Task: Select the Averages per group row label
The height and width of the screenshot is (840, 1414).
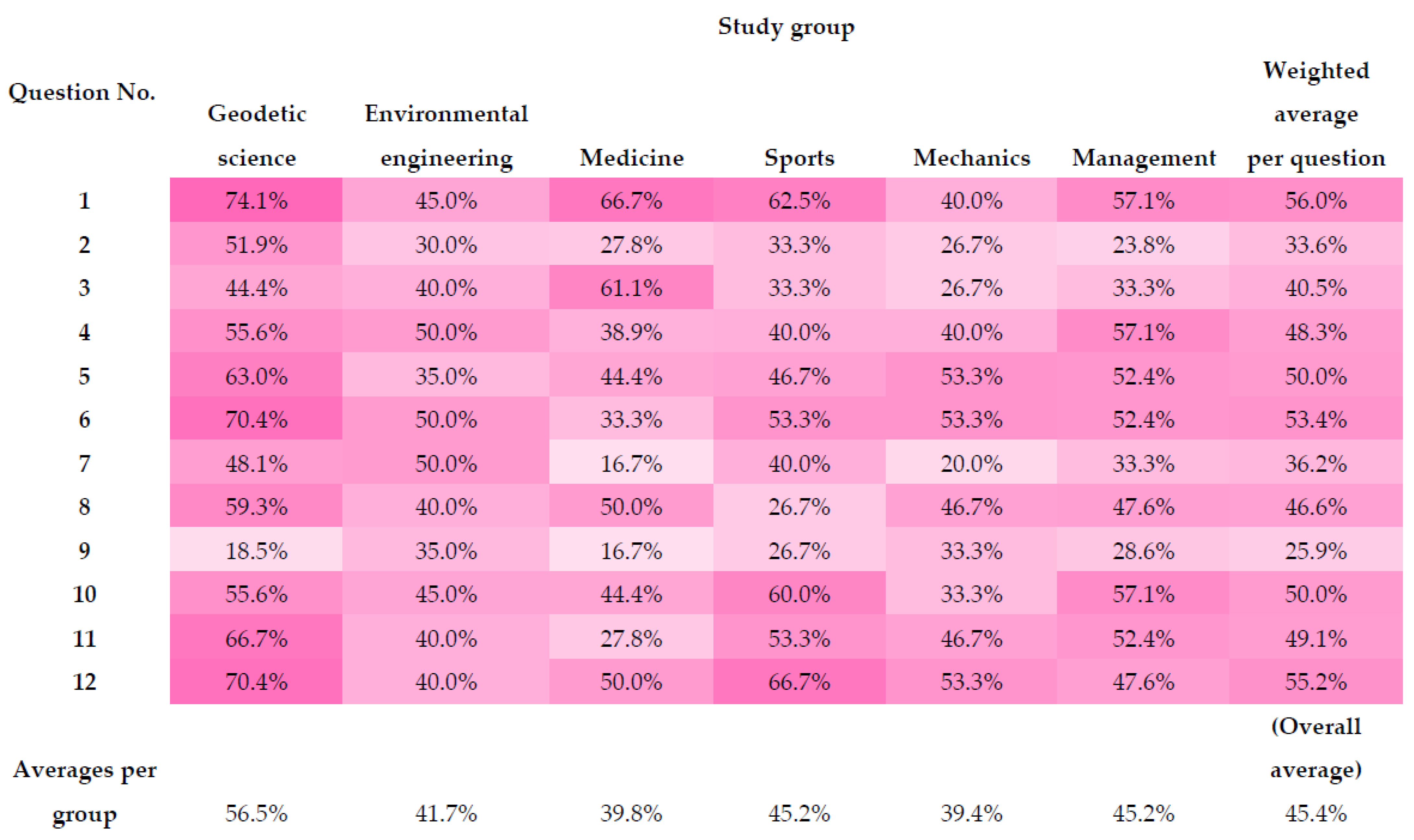Action: pos(84,792)
